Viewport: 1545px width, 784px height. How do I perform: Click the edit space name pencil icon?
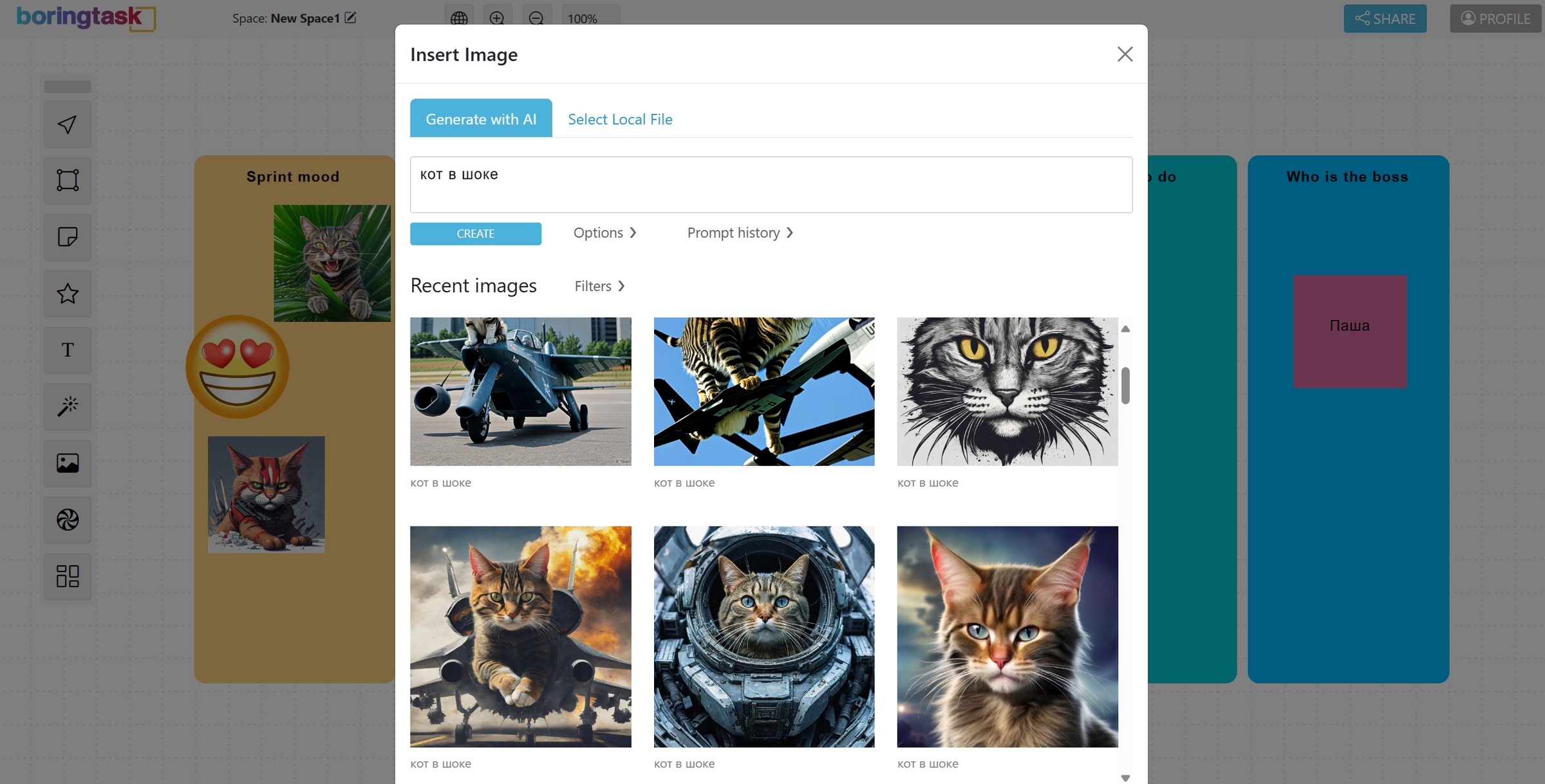(350, 18)
